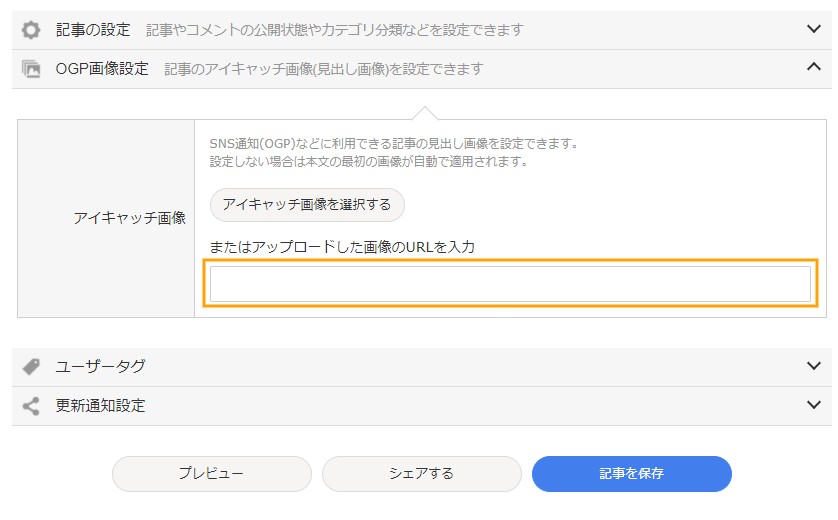
Task: Select the OGP画像設定 header label
Action: click(x=102, y=69)
